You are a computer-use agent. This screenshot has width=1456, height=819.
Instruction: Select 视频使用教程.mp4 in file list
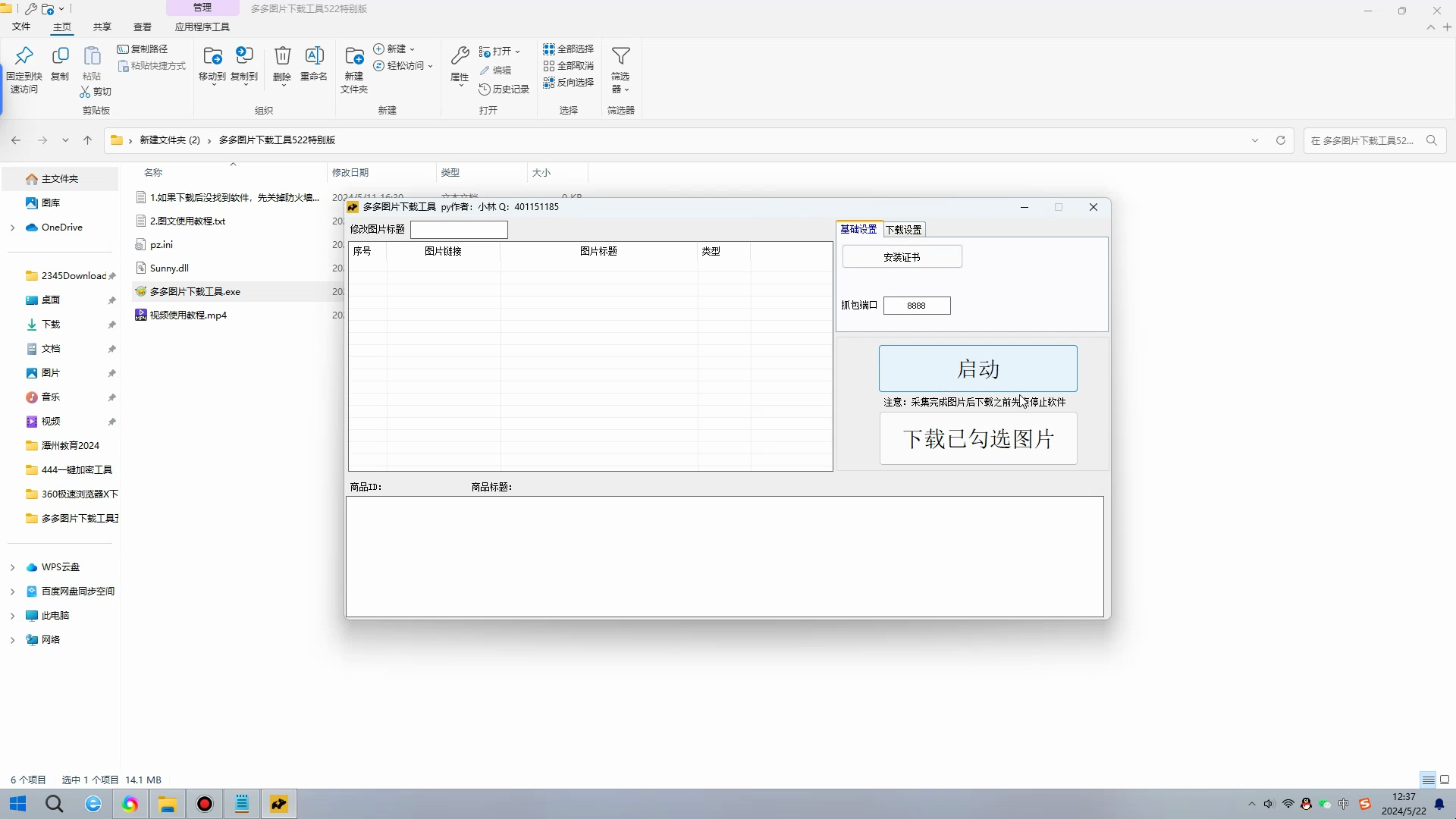[188, 315]
